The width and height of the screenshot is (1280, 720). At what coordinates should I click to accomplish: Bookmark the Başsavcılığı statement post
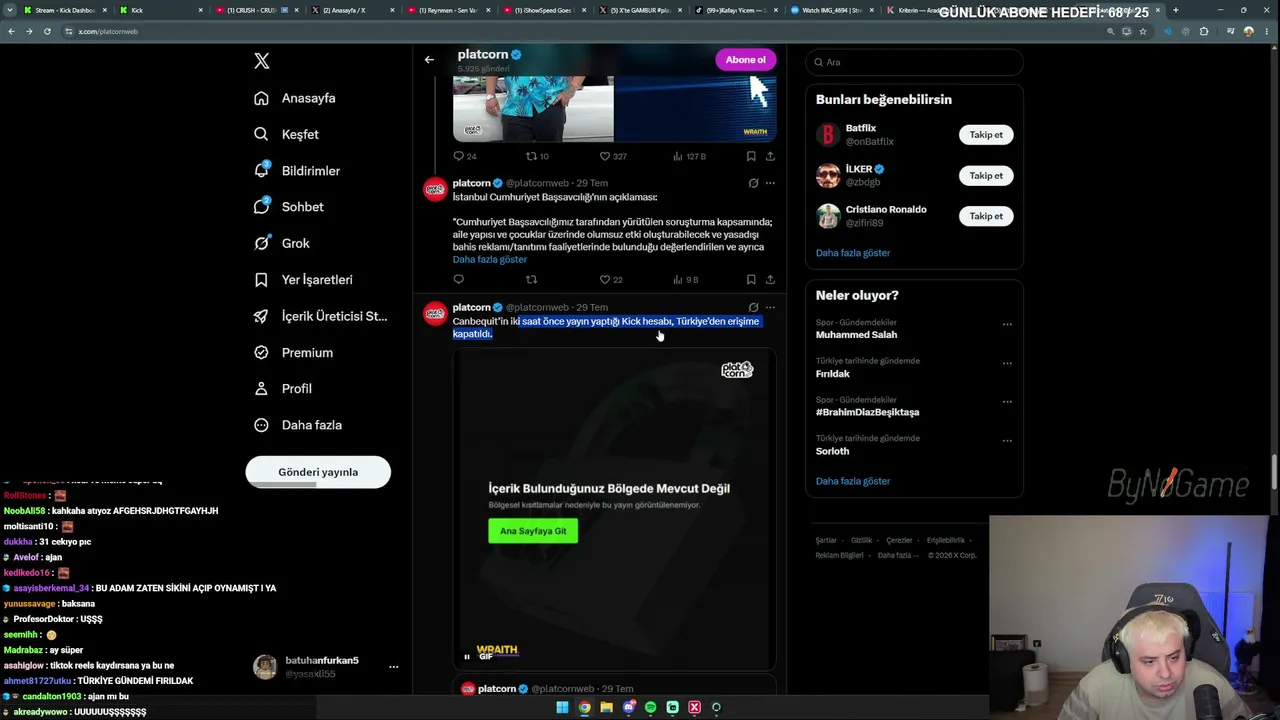(x=751, y=280)
